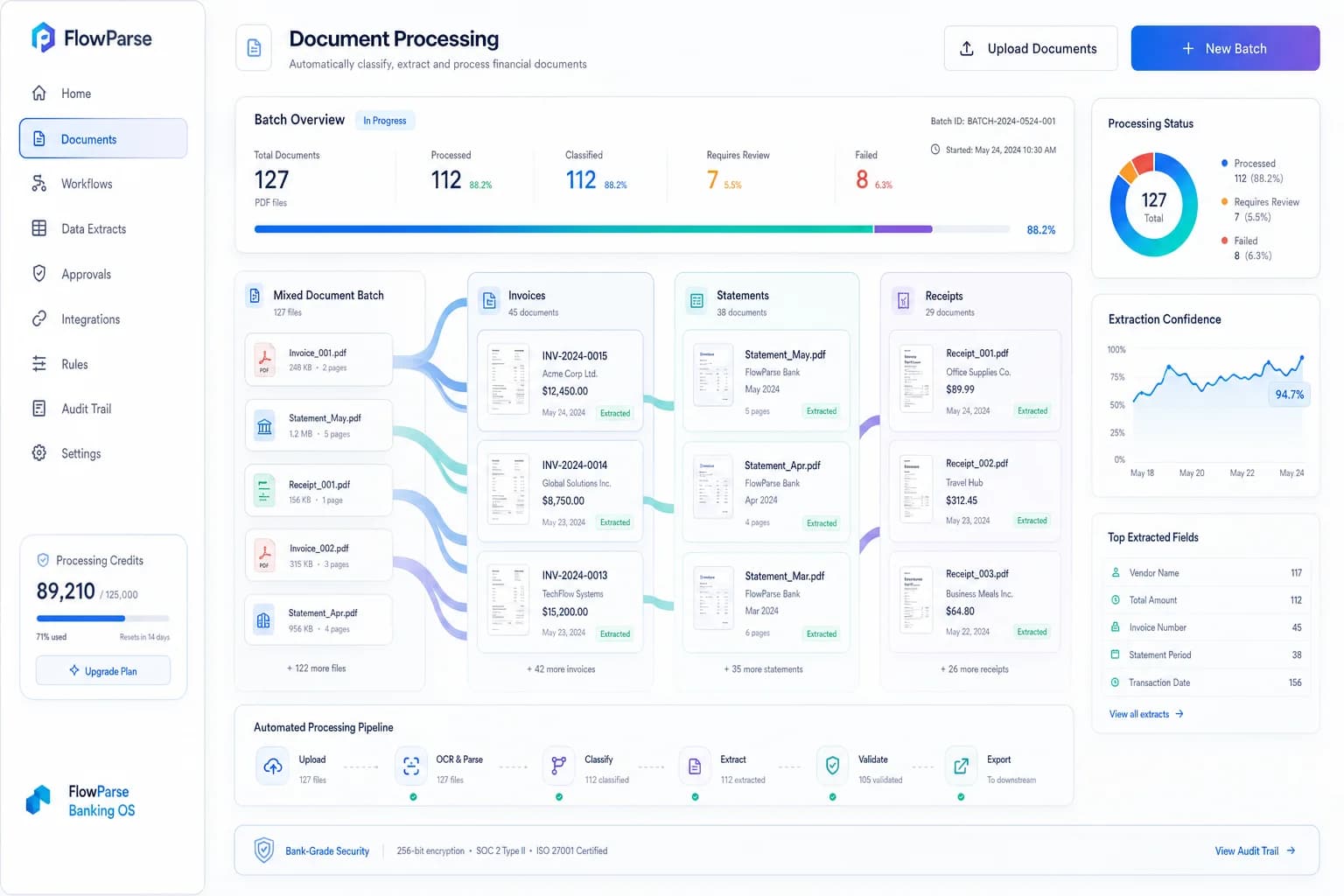Click the document icon beside Document Processing
Image resolution: width=1344 pixels, height=896 pixels.
pos(254,48)
